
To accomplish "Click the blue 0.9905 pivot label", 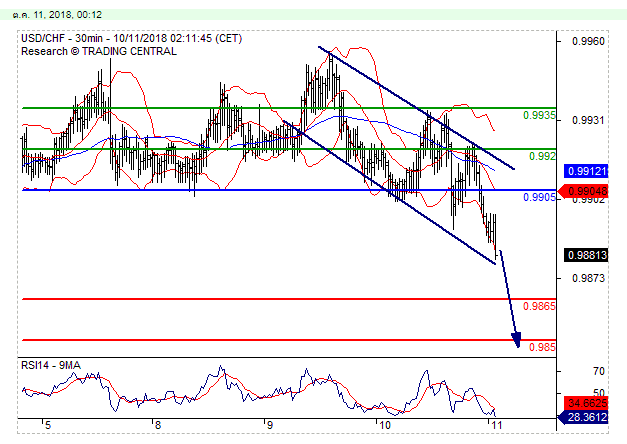I will [539, 197].
